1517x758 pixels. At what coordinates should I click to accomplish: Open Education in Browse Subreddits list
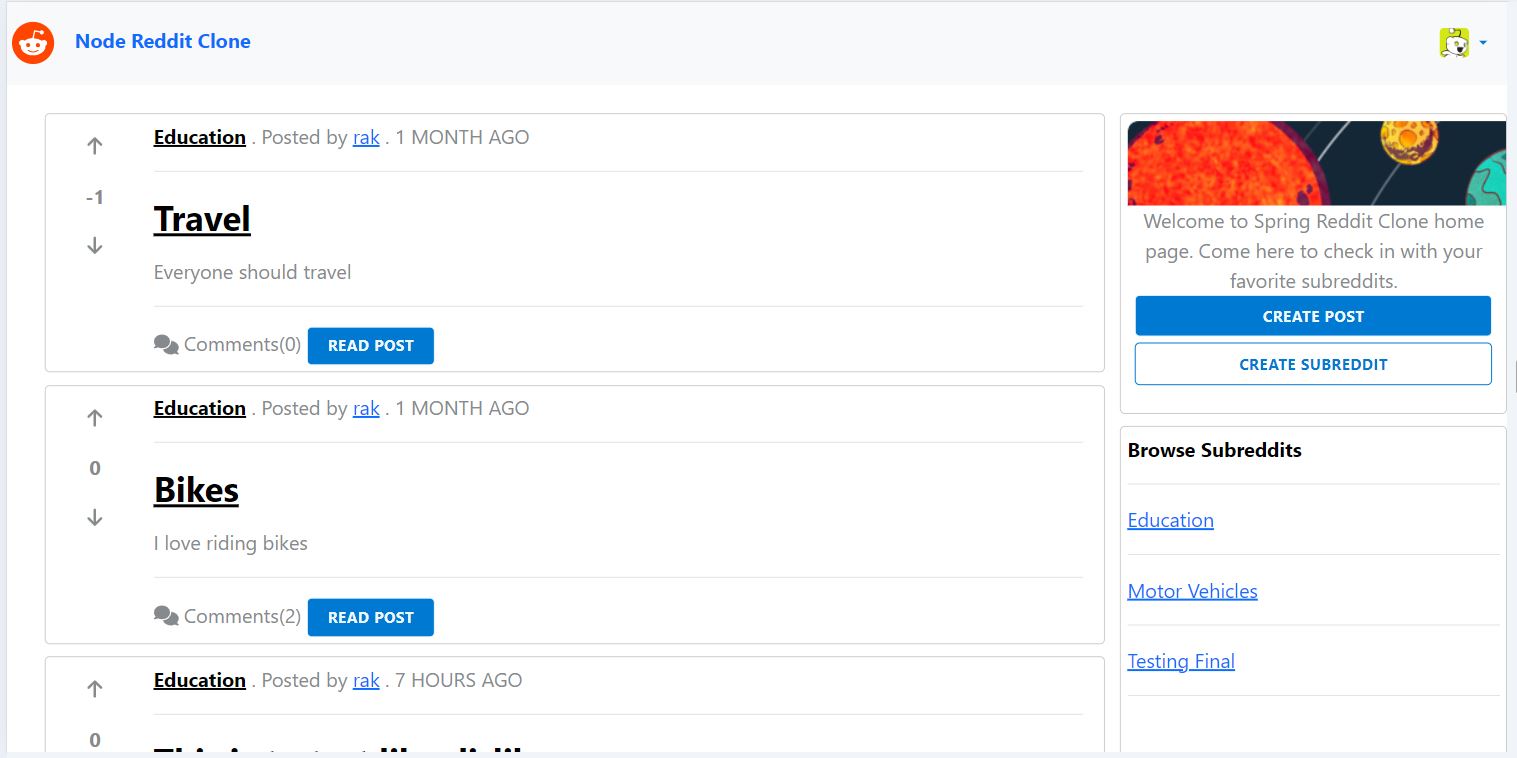tap(1170, 520)
